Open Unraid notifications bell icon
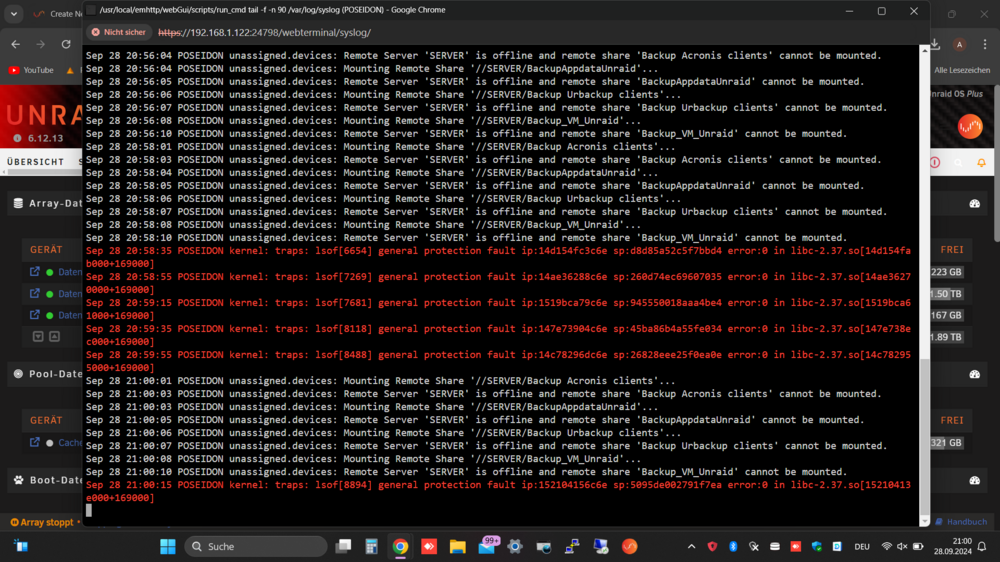 (982, 163)
